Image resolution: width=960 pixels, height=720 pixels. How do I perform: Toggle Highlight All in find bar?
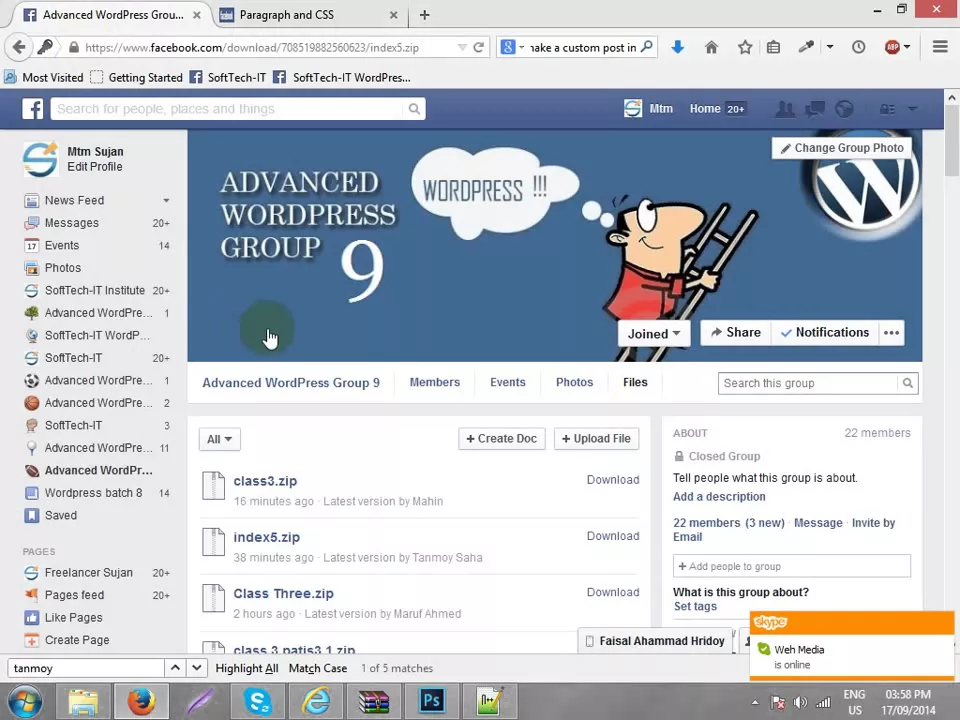tap(247, 669)
